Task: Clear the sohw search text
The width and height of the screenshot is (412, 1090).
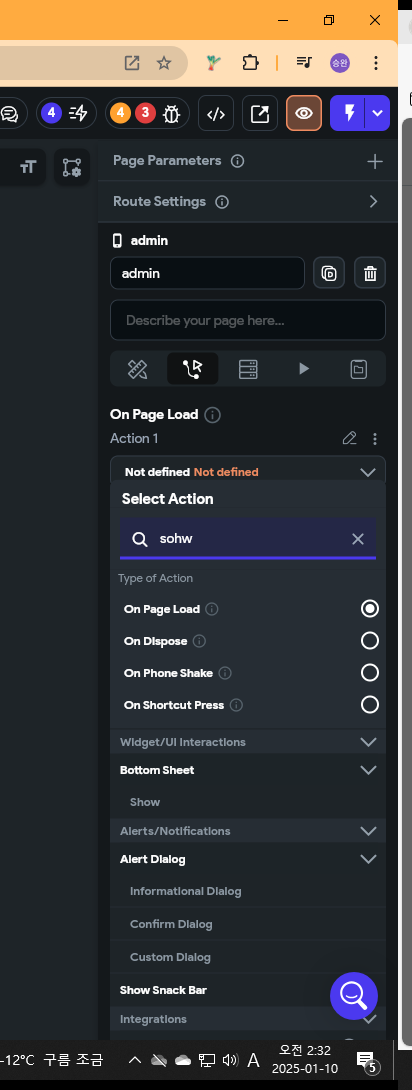Action: pyautogui.click(x=358, y=539)
